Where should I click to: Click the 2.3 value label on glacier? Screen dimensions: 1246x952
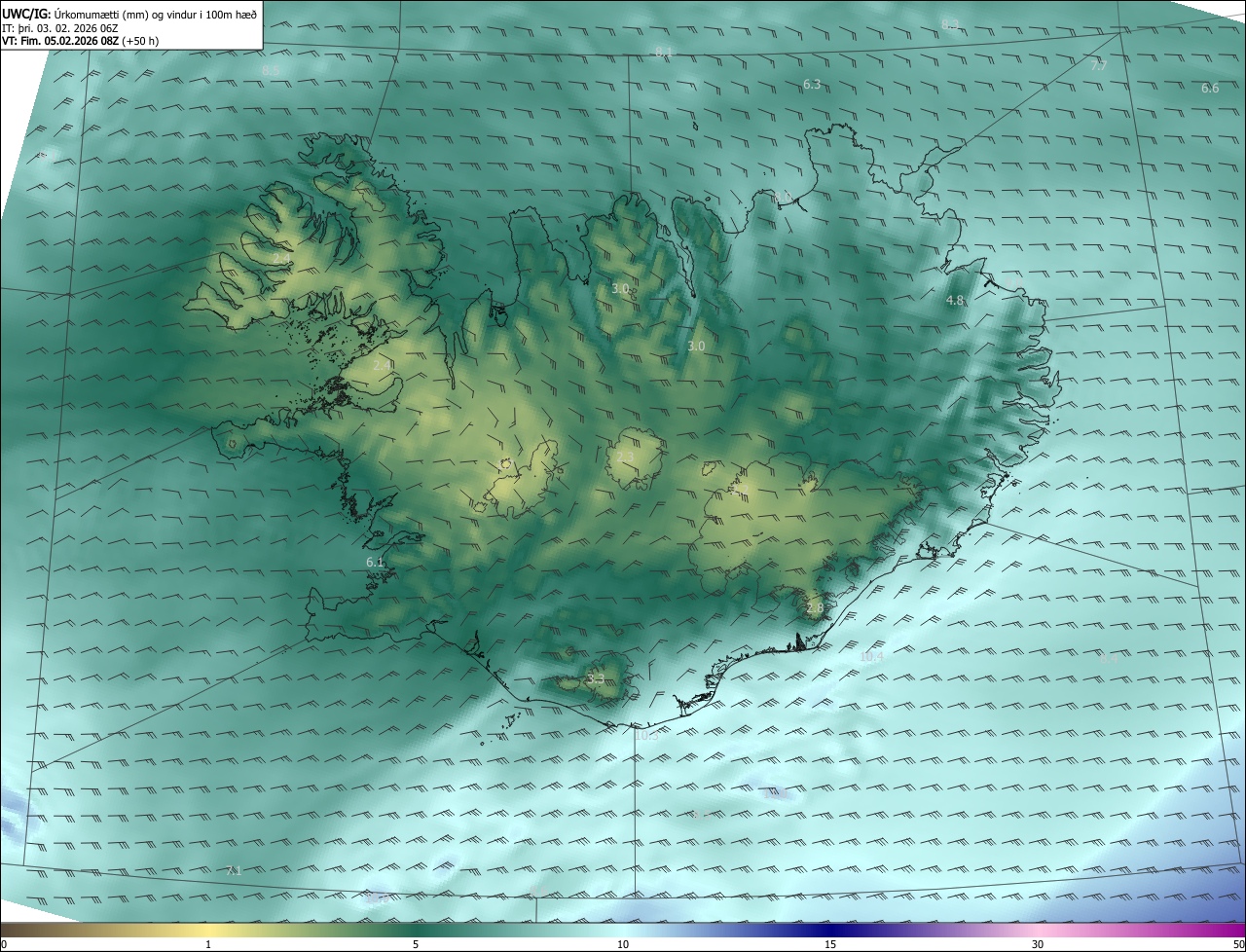[625, 457]
